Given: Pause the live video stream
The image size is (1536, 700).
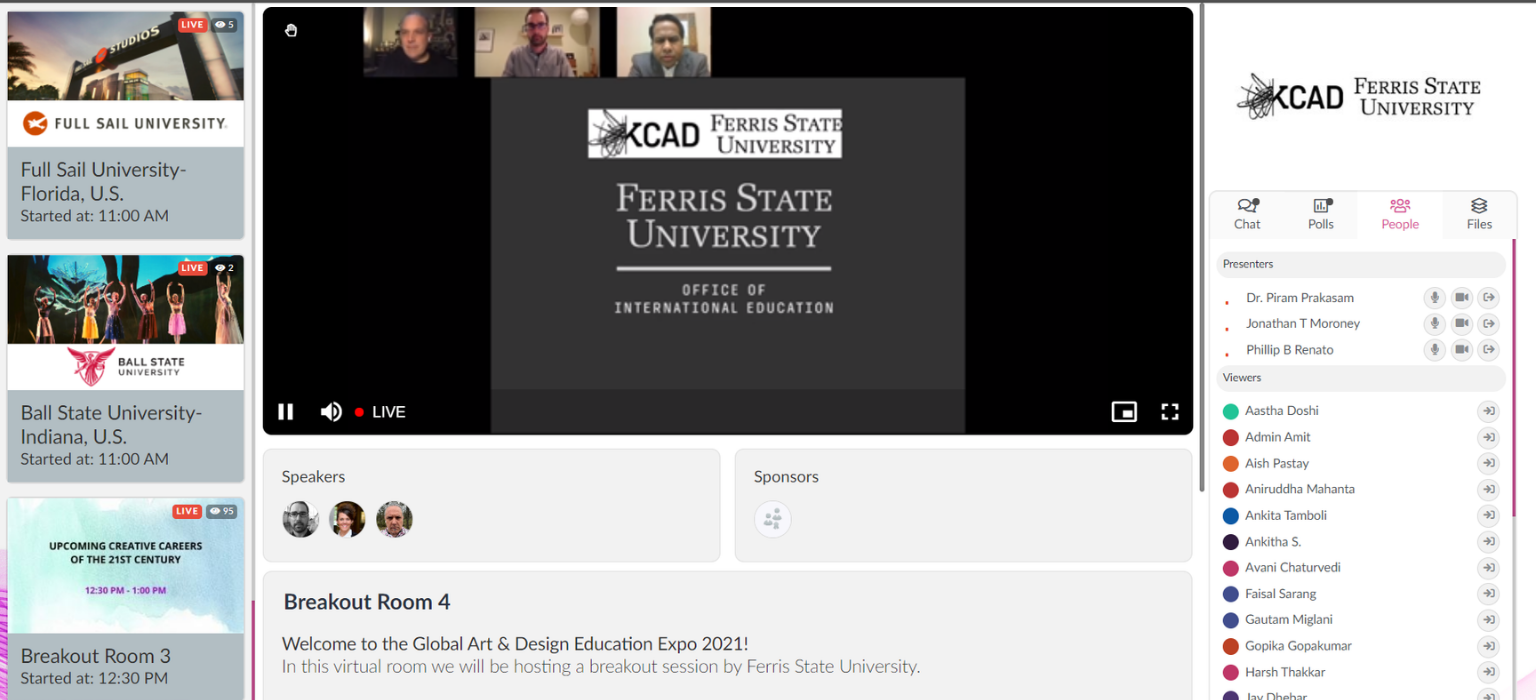Looking at the screenshot, I should point(286,412).
